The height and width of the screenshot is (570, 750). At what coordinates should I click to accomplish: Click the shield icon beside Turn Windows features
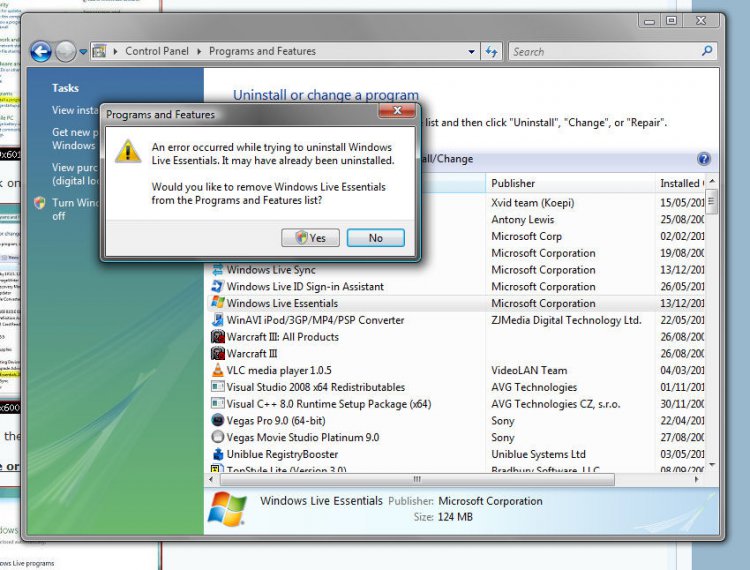tap(40, 203)
